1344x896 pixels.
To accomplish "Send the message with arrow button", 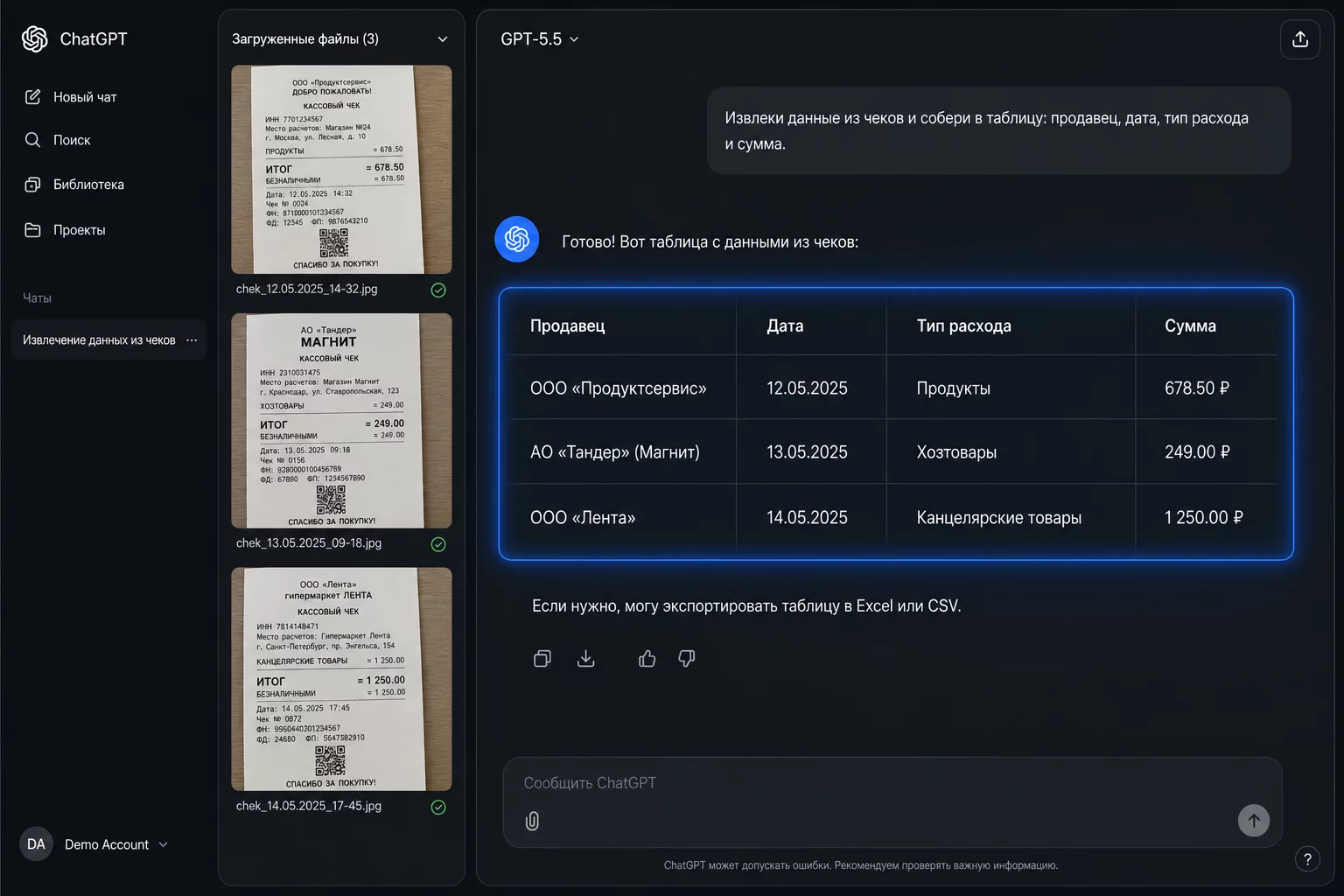I will 1254,821.
